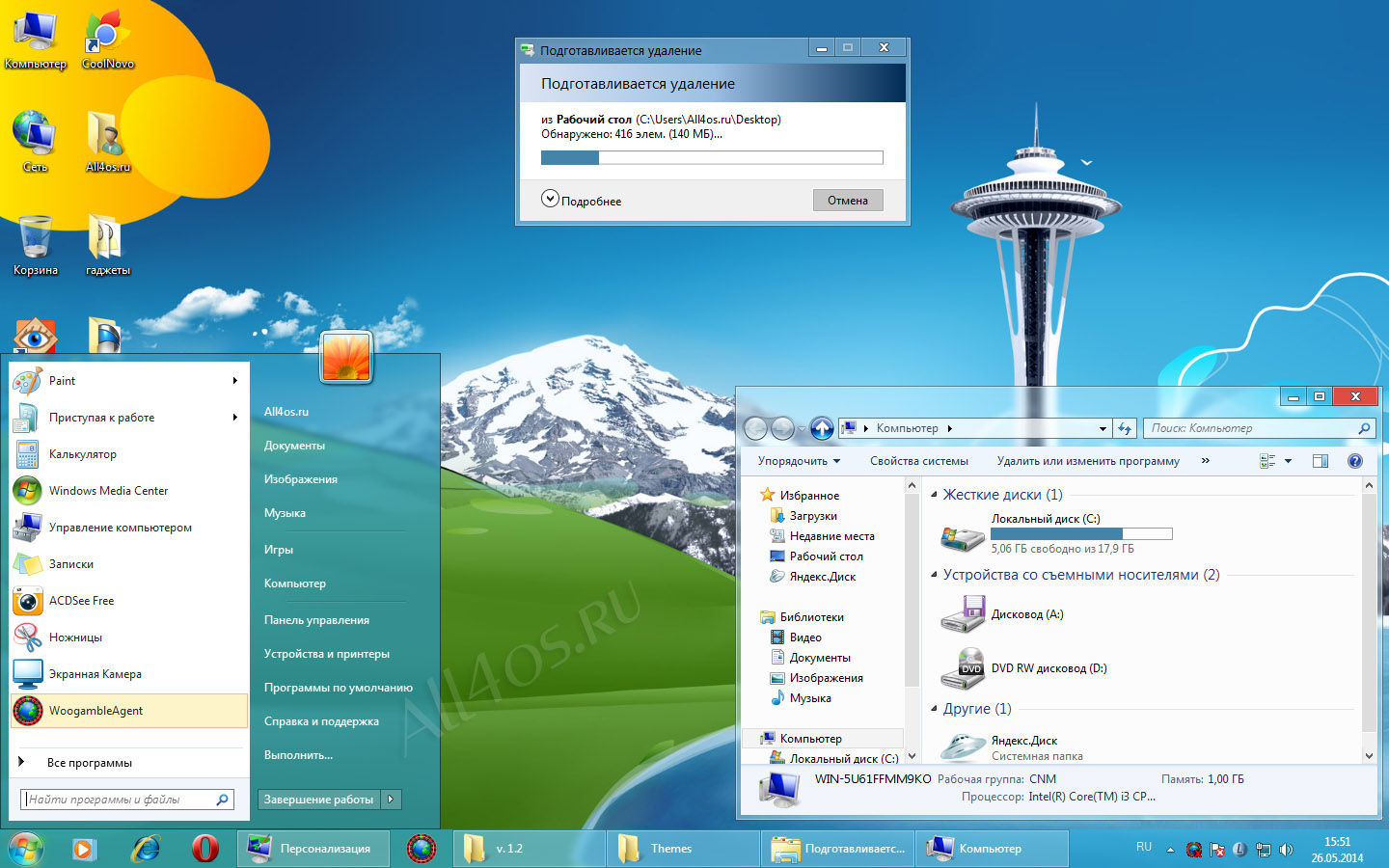Open Калькулятор in the Start menu
Viewport: 1389px width, 868px height.
128,454
